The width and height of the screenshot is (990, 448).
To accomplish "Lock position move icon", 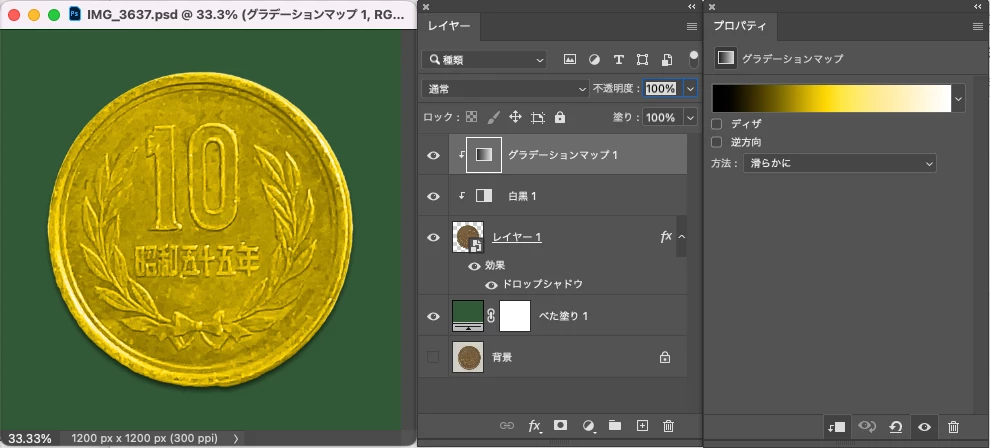I will coord(515,117).
